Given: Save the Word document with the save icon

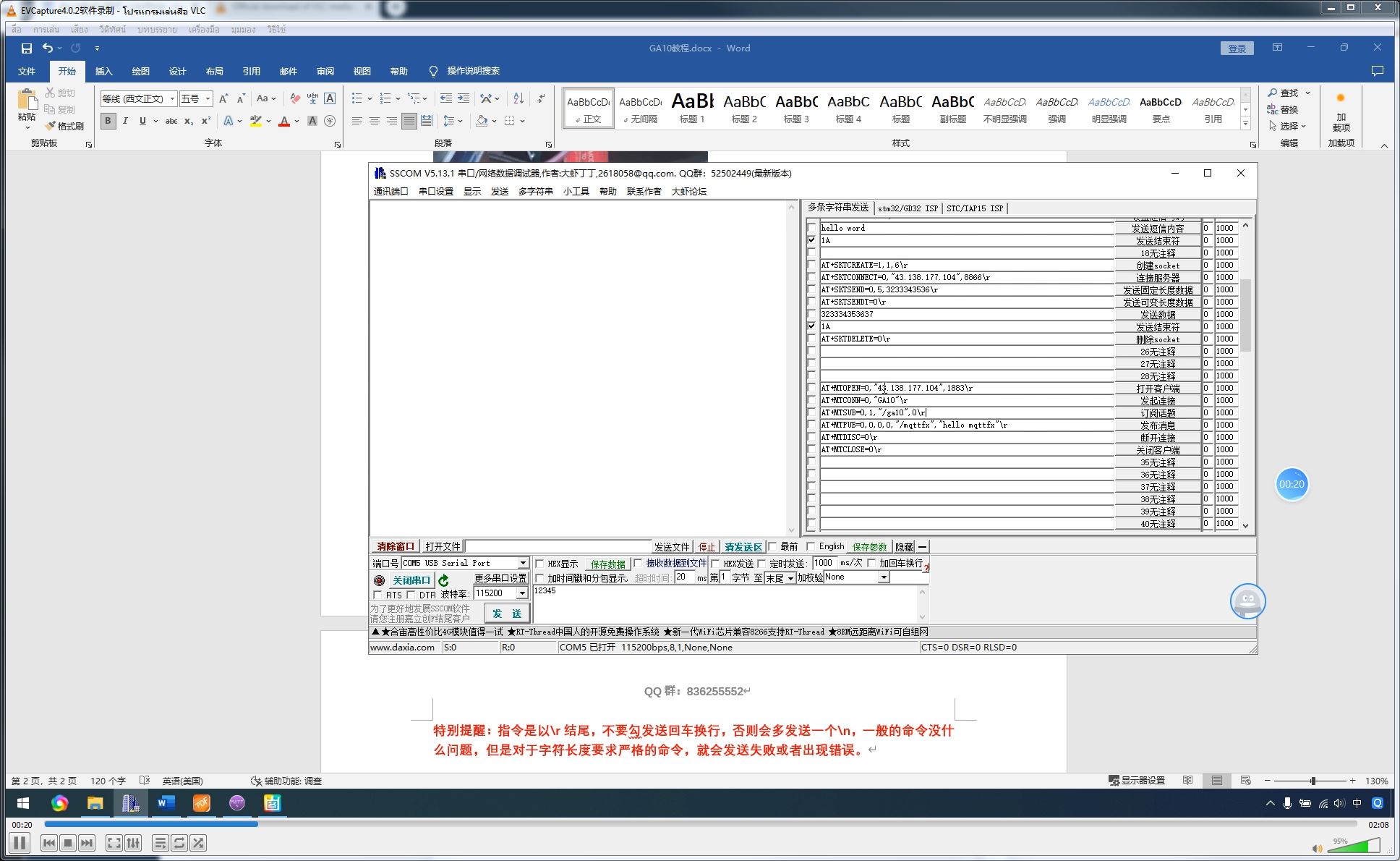Looking at the screenshot, I should [27, 48].
